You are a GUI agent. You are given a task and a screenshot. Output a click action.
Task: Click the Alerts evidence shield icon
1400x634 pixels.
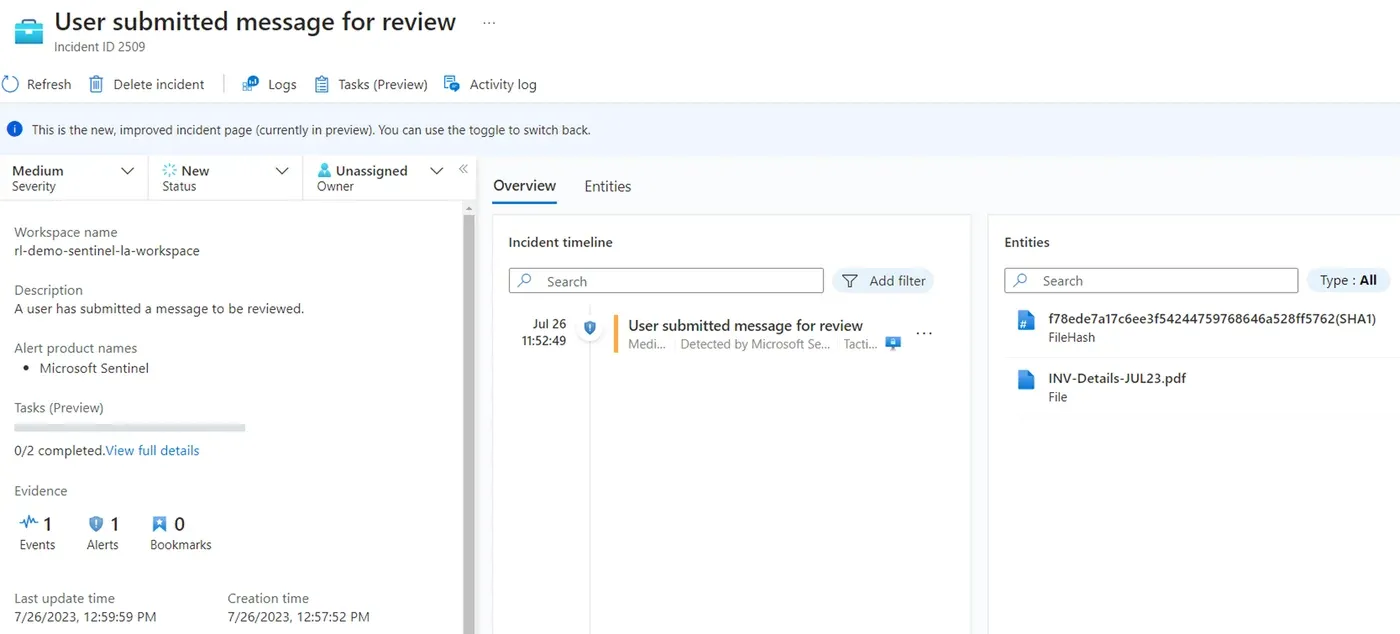(x=96, y=523)
